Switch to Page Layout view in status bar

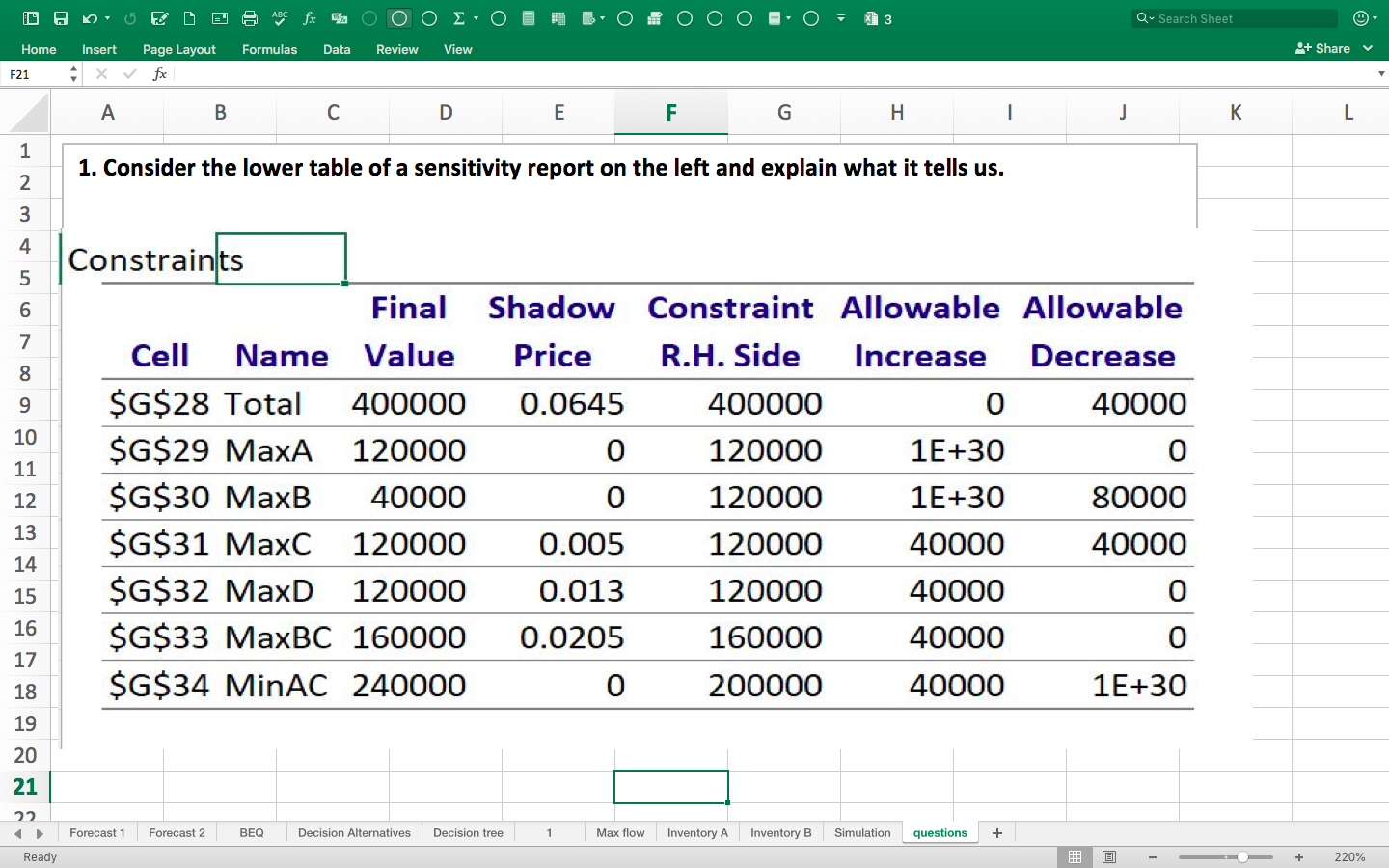[x=1109, y=856]
